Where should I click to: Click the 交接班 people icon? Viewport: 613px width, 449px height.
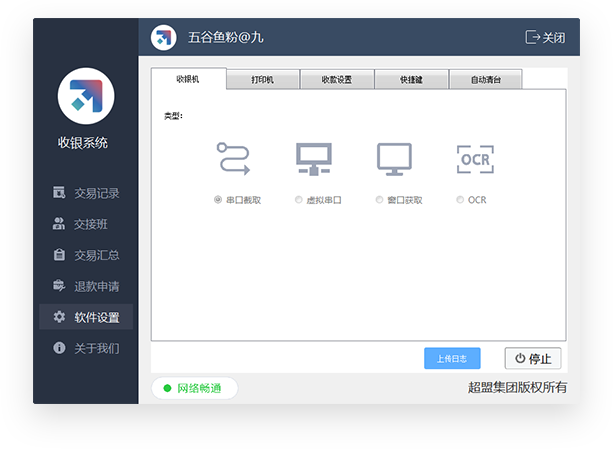tap(59, 224)
